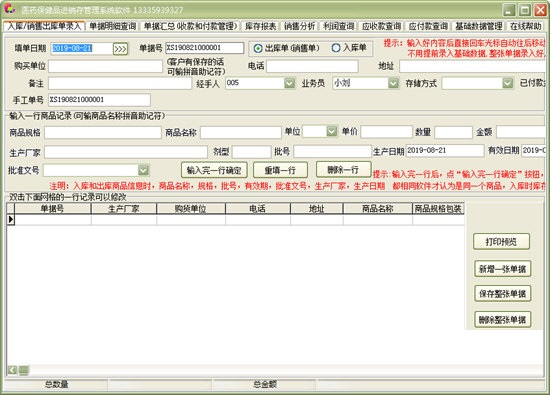Viewport: 550px width, 395px height.
Task: Click the horizontal scrollbar left arrow
Action: [x=12, y=370]
